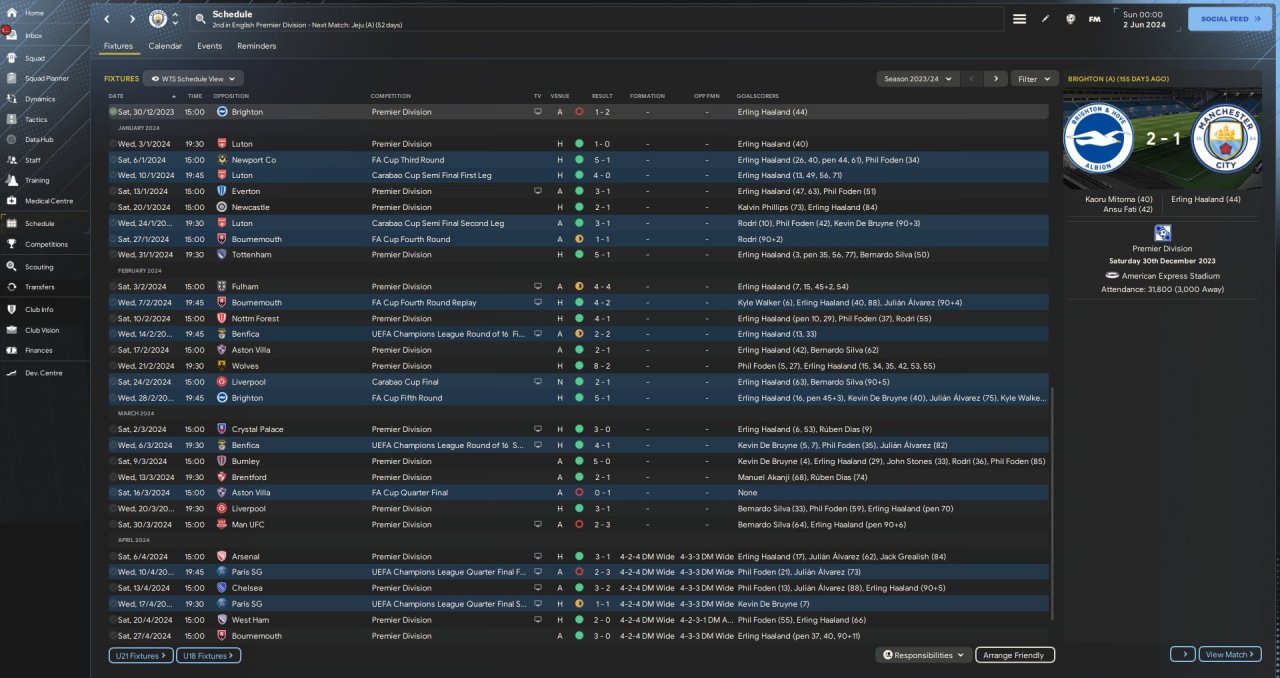Click the Tactics sidebar icon
1280x678 pixels.
coord(14,119)
